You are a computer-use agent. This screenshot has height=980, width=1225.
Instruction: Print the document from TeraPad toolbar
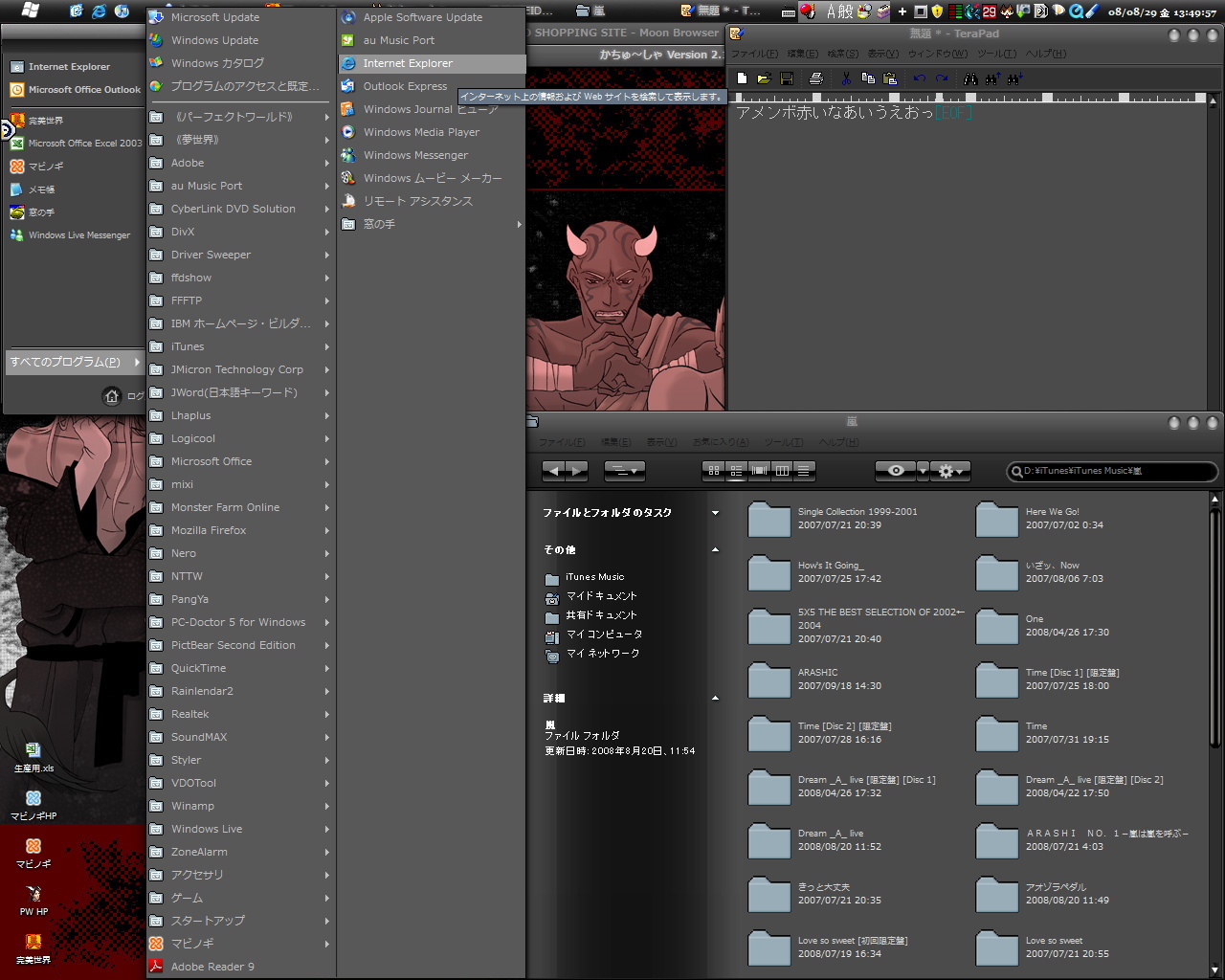click(x=815, y=78)
